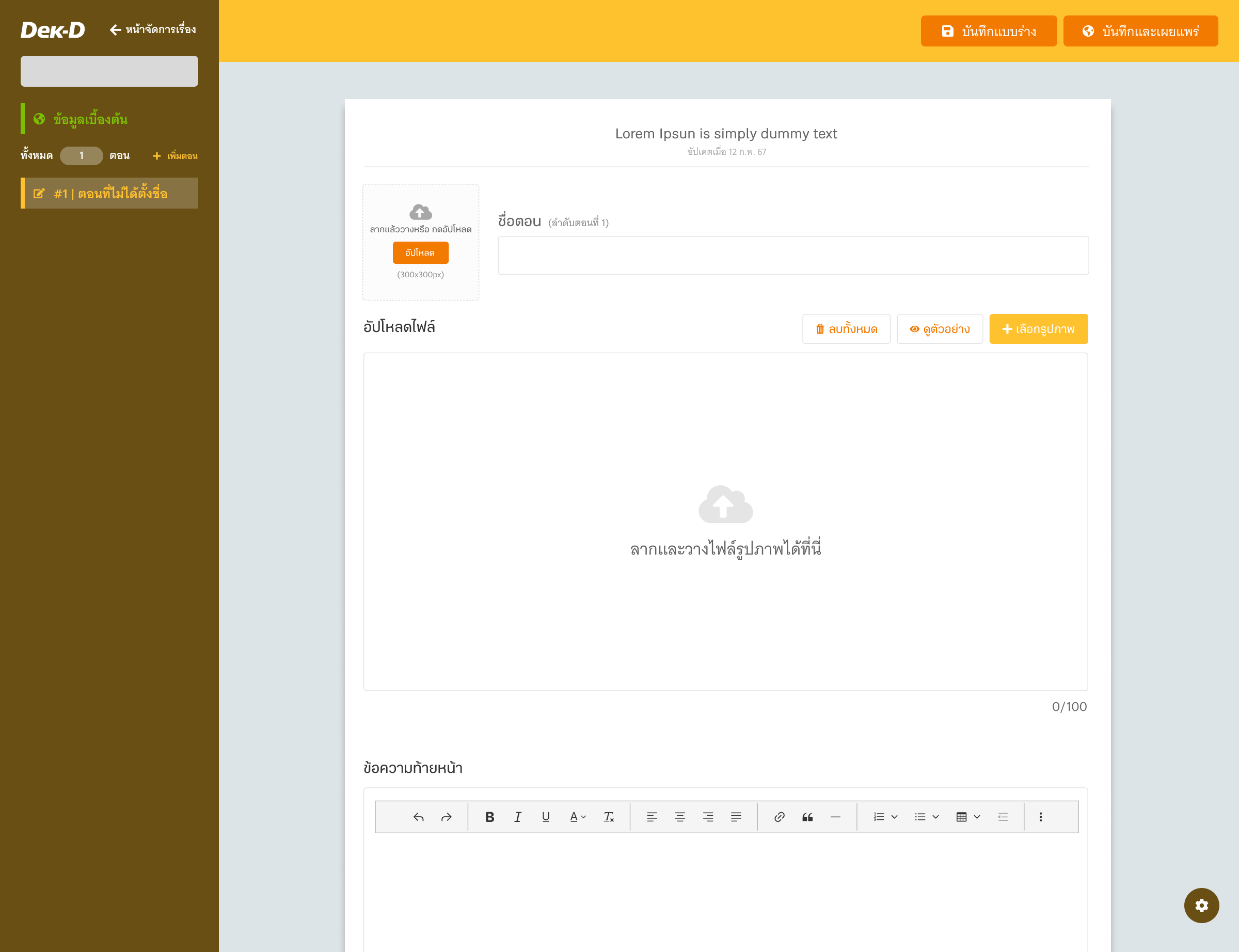The width and height of the screenshot is (1239, 952).
Task: Click the orange อัปโหลด cover button
Action: 420,253
